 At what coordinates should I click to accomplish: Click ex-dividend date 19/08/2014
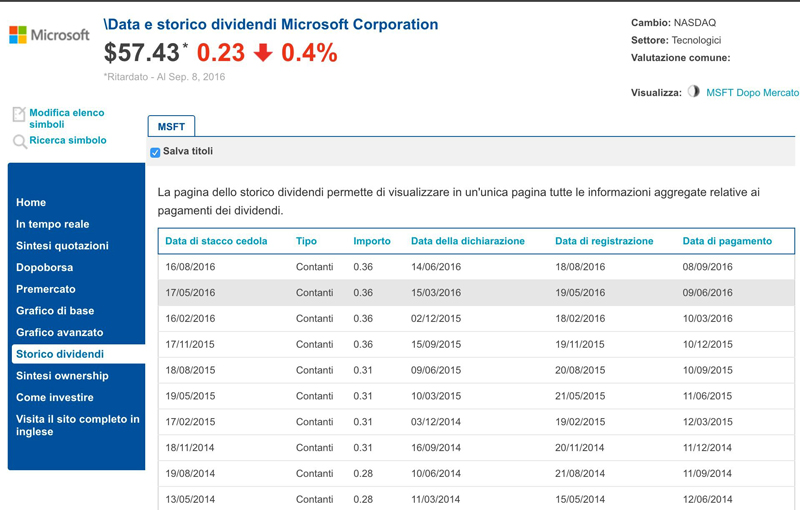[190, 474]
